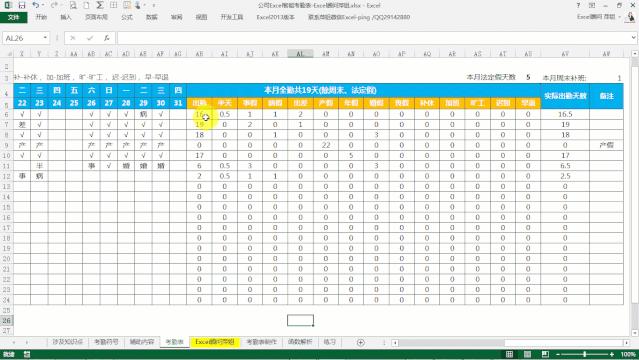
Task: Click 100% zoom level in status bar
Action: (628, 354)
